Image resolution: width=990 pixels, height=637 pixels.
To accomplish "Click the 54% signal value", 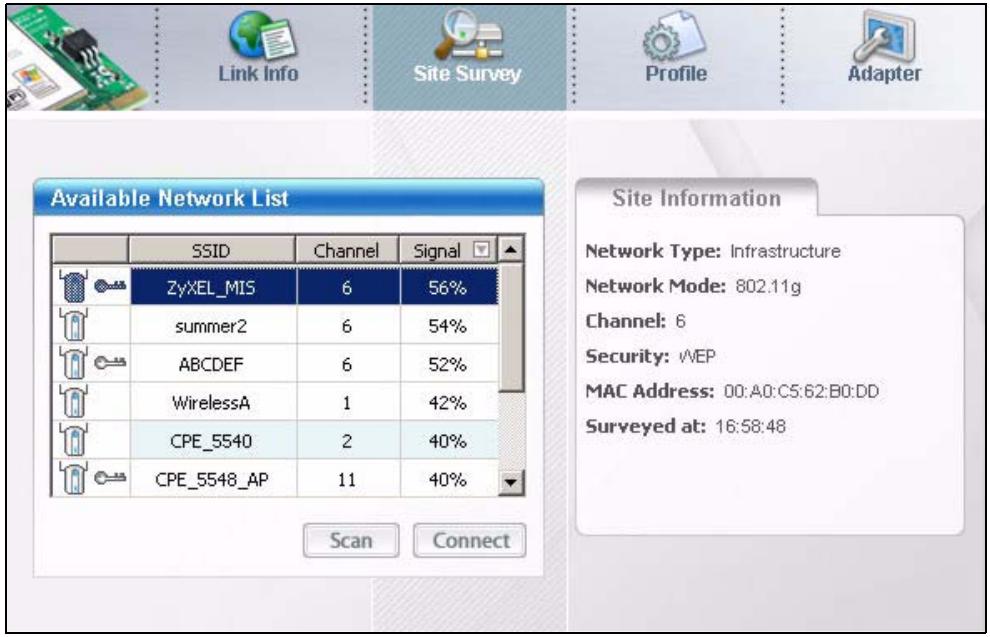I will click(x=448, y=326).
